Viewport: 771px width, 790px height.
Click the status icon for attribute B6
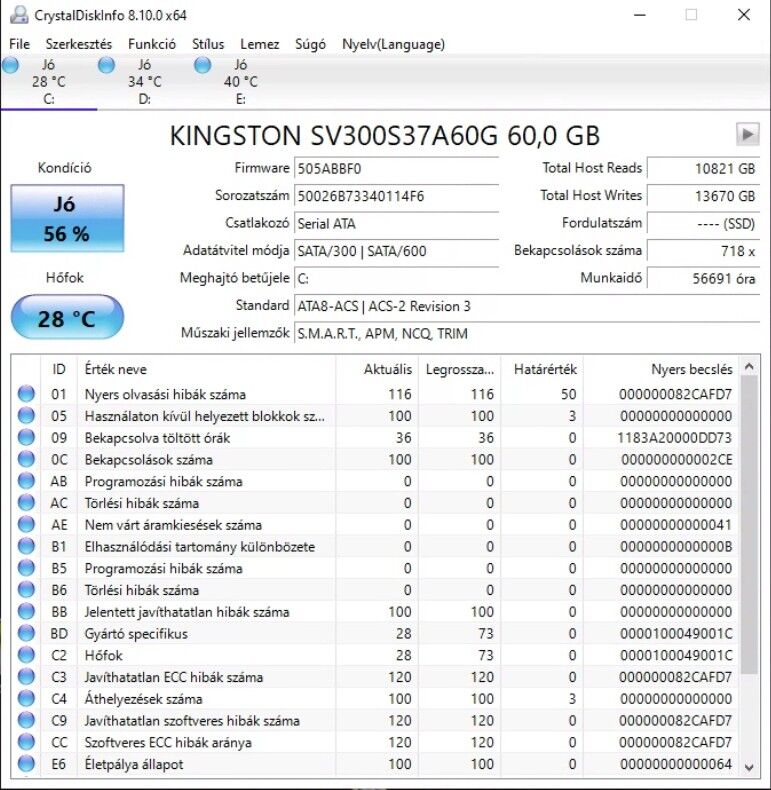[26, 589]
